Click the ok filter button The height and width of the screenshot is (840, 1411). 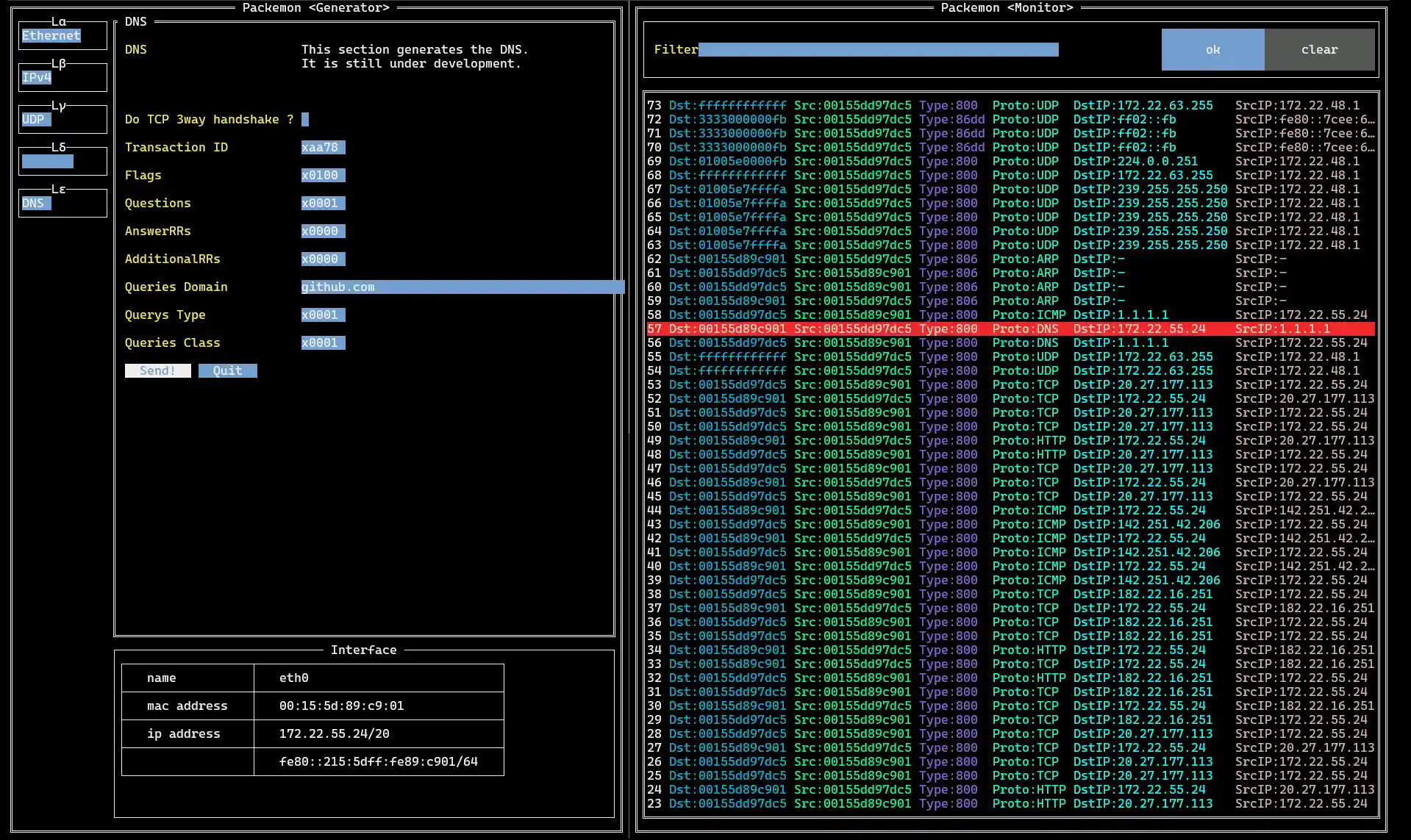[1213, 49]
